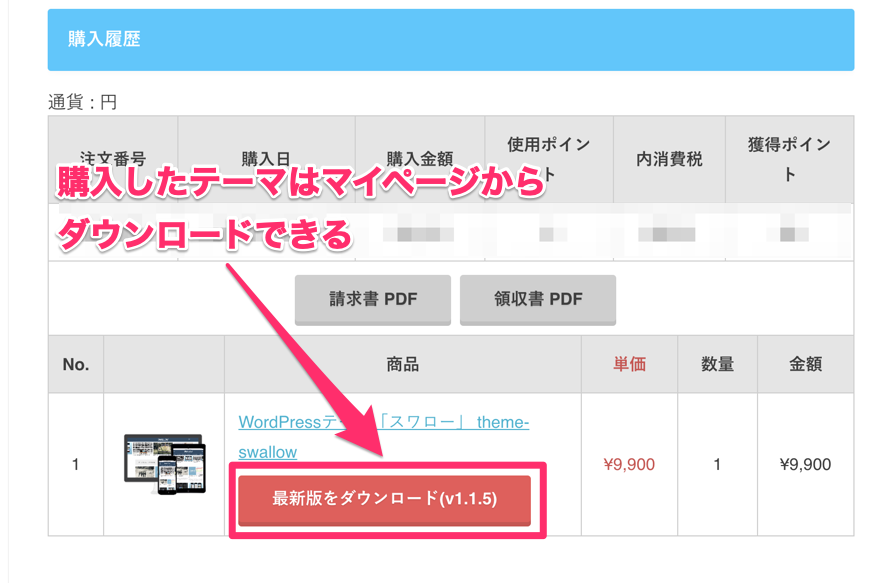
Task: Select the ¥9,900 unit price cell
Action: click(630, 464)
